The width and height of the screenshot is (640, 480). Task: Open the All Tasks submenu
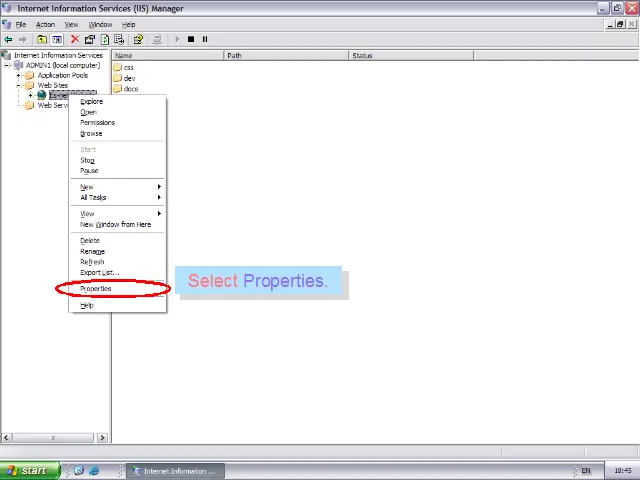point(118,197)
